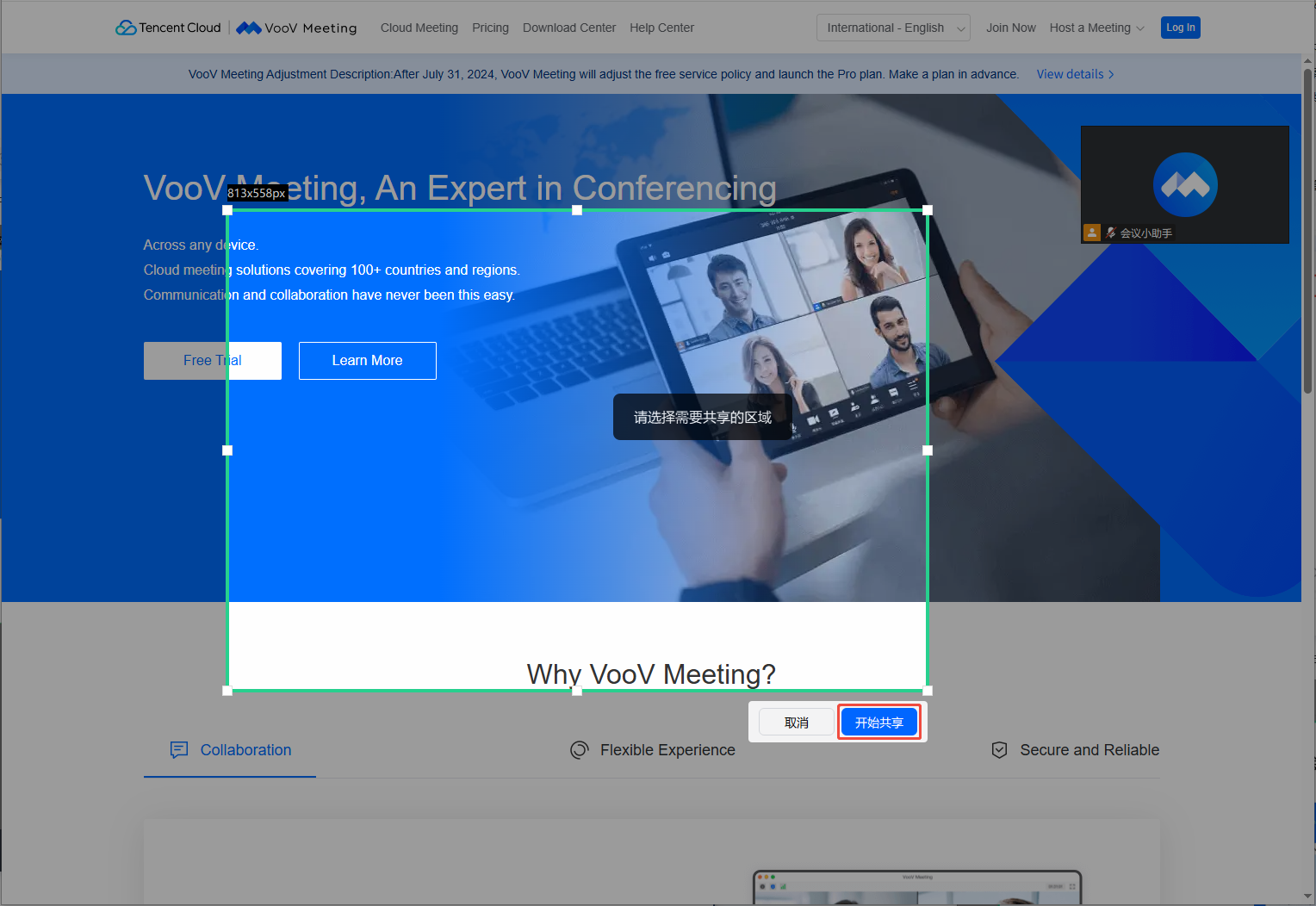Click the VooV avatar in the meeting thumbnail
Viewport: 1316px width, 906px height.
tap(1185, 184)
